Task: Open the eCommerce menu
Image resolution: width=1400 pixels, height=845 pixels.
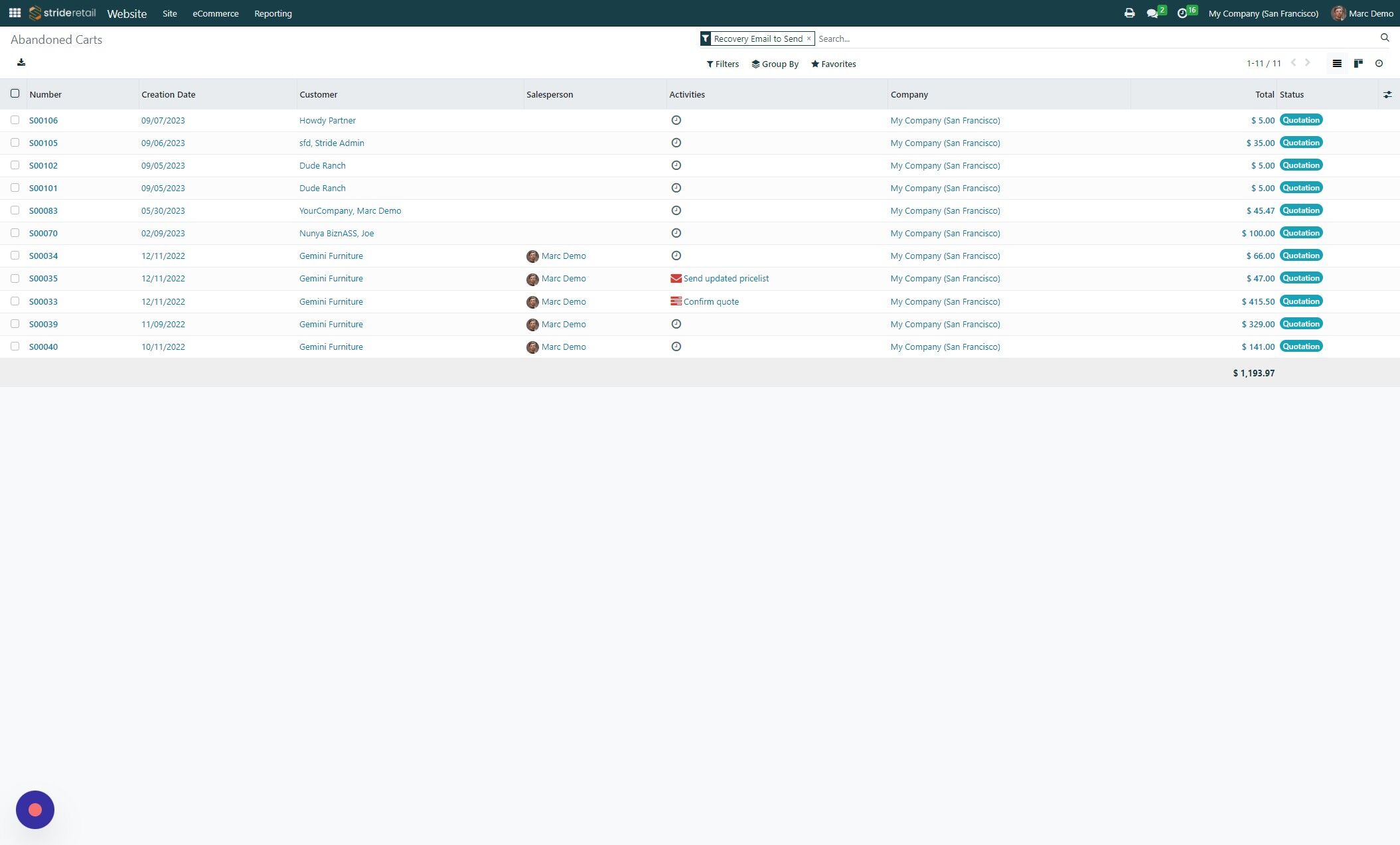Action: 216,13
